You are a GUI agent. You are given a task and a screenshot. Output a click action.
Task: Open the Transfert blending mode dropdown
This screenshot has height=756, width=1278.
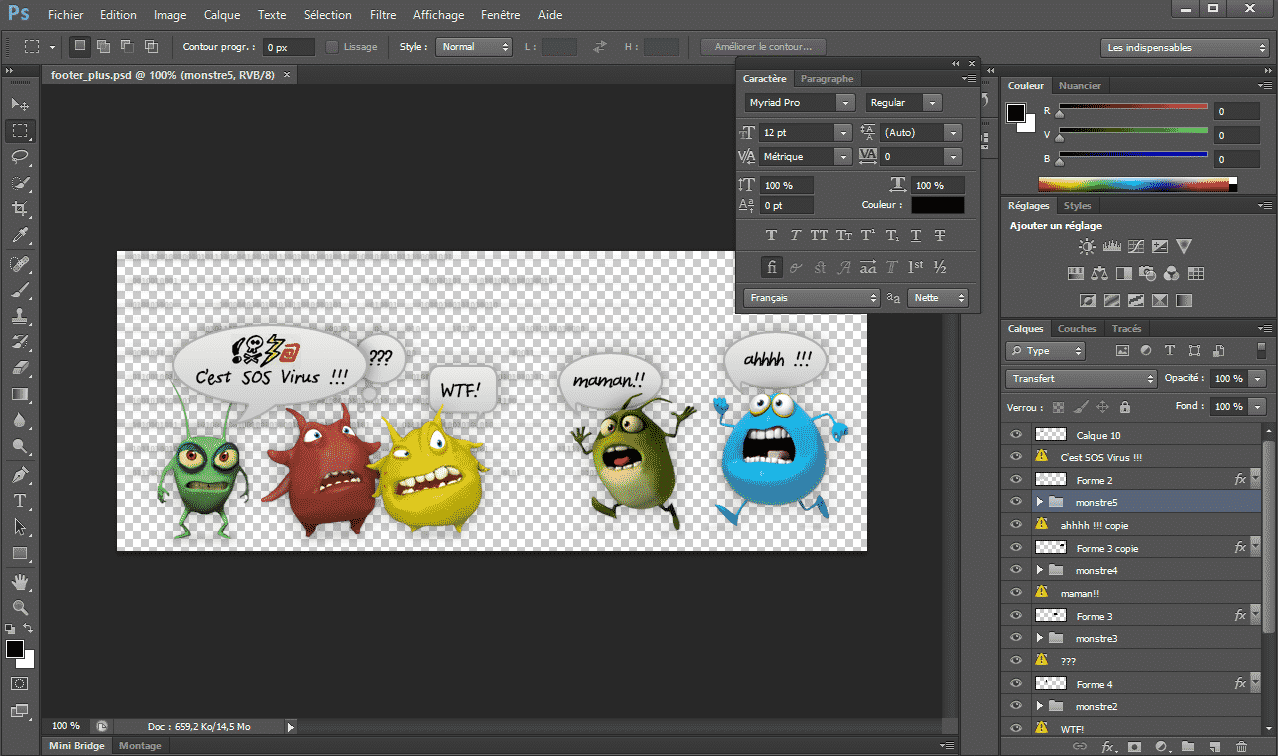(x=1080, y=379)
